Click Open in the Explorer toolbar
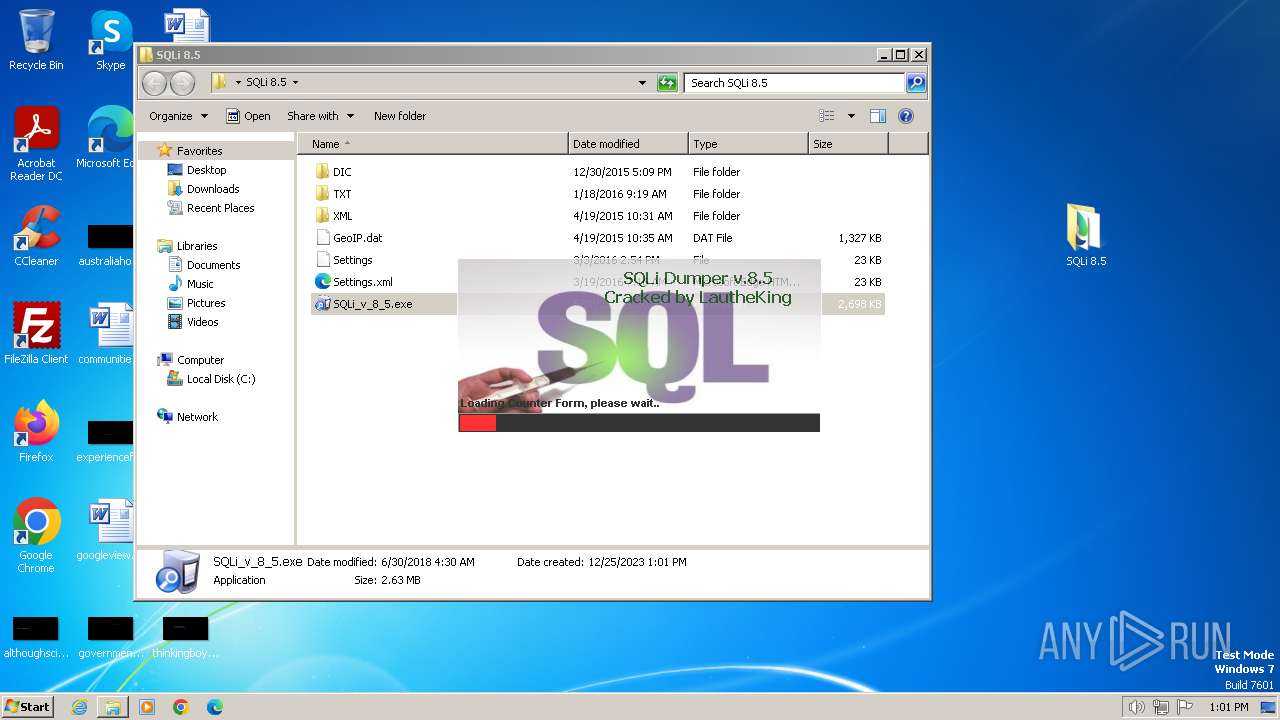Viewport: 1280px width, 720px height. [x=248, y=116]
